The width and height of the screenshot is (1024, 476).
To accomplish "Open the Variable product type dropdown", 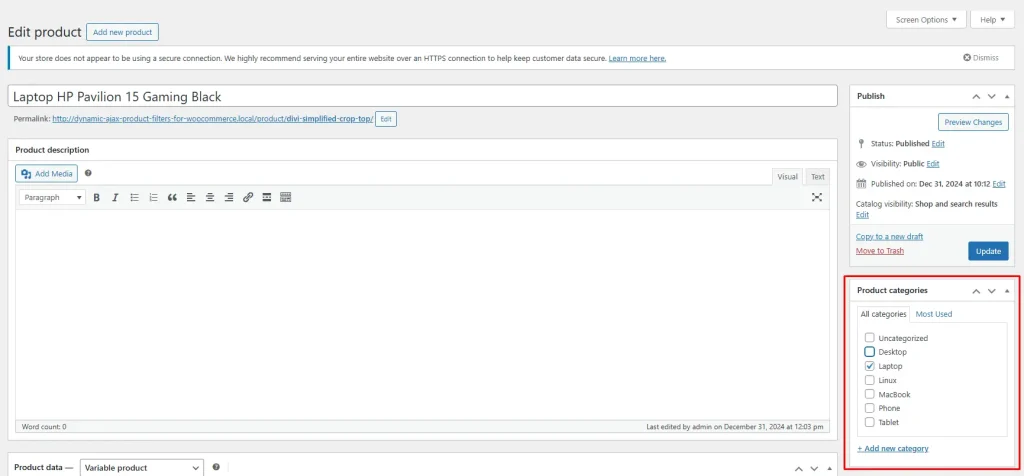I will [142, 468].
